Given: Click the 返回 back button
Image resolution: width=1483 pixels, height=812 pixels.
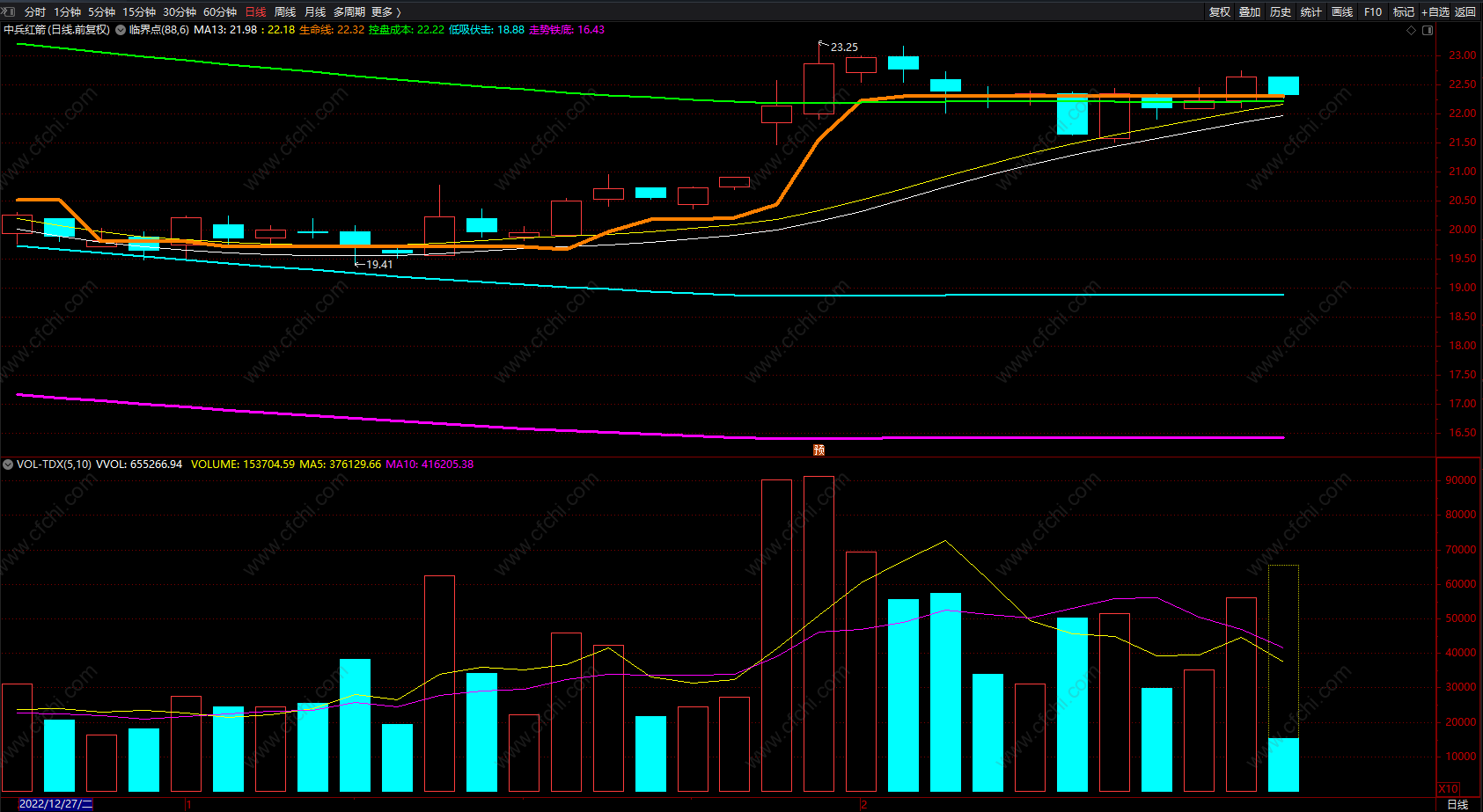Looking at the screenshot, I should click(1465, 12).
